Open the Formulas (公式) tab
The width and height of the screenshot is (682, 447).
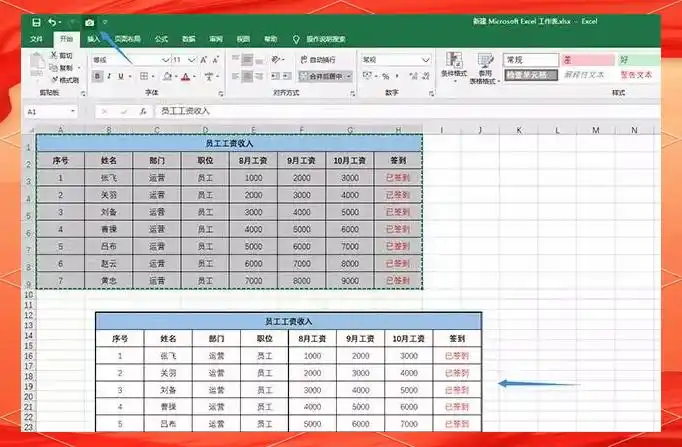tap(161, 39)
